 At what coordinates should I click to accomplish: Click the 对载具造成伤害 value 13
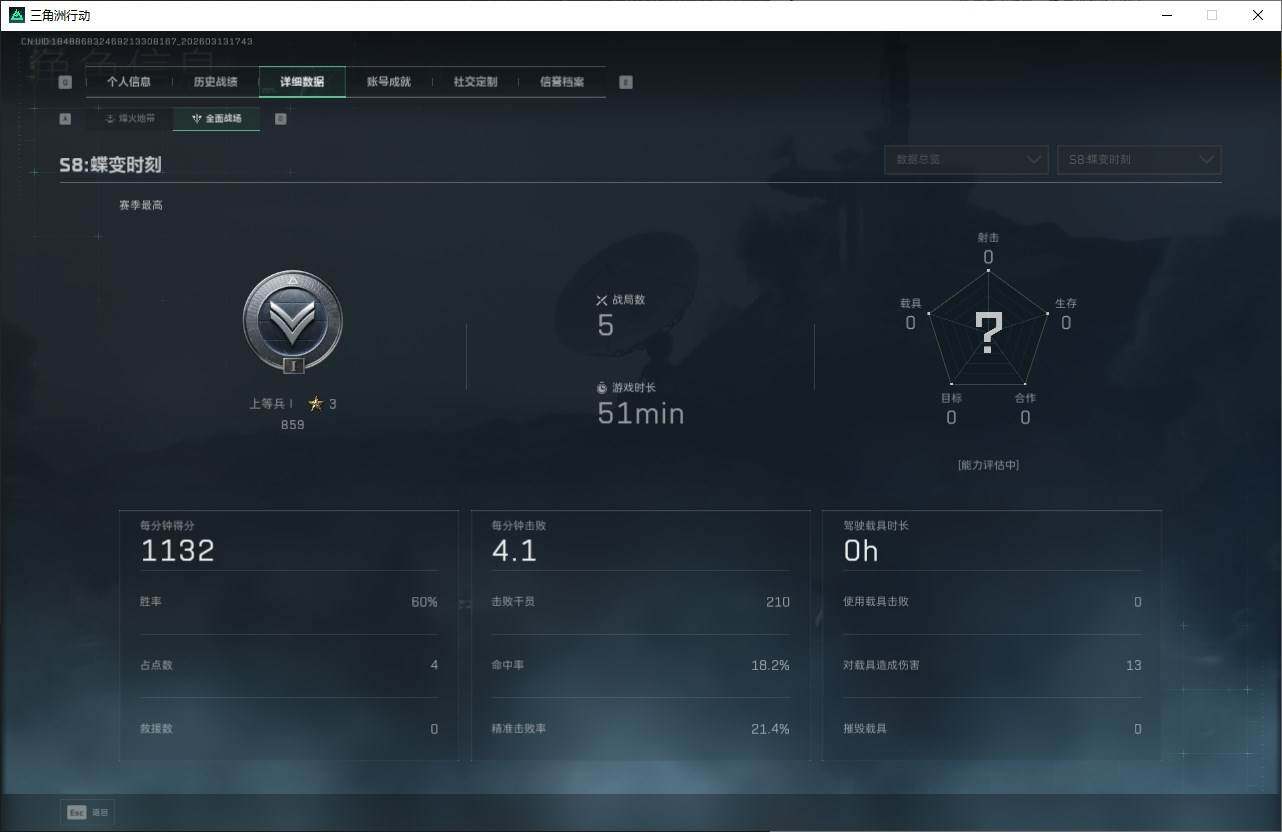[x=1133, y=665]
